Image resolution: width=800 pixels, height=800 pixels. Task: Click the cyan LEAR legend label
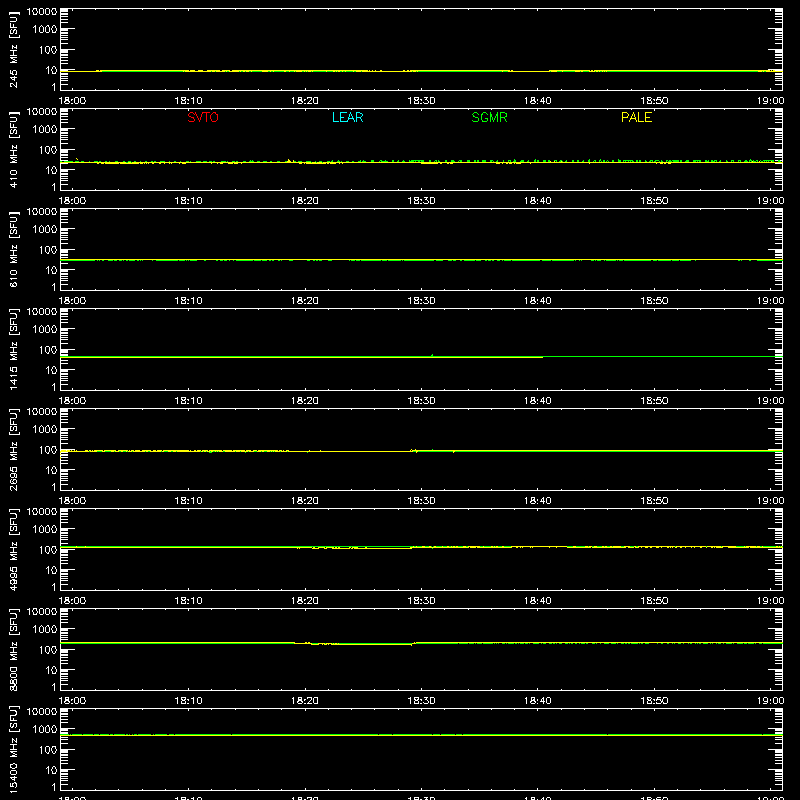tap(347, 117)
